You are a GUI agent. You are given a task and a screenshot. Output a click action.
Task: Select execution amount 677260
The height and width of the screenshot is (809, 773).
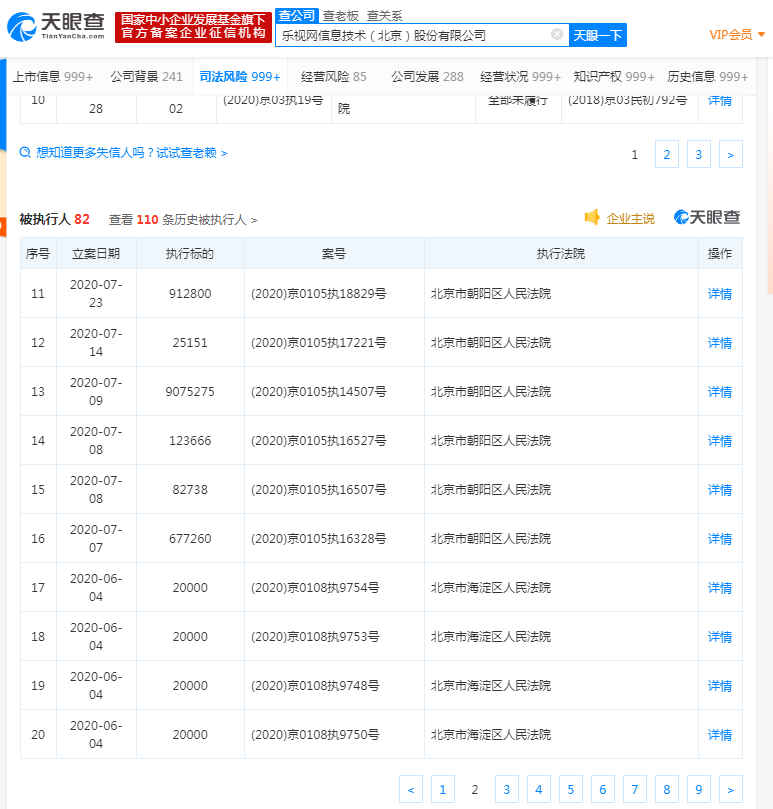pos(190,539)
